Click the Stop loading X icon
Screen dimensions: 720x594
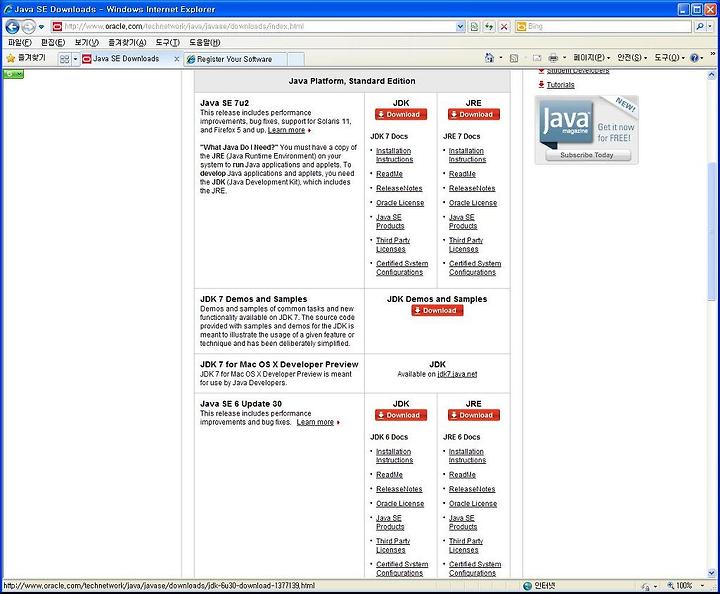tap(504, 27)
